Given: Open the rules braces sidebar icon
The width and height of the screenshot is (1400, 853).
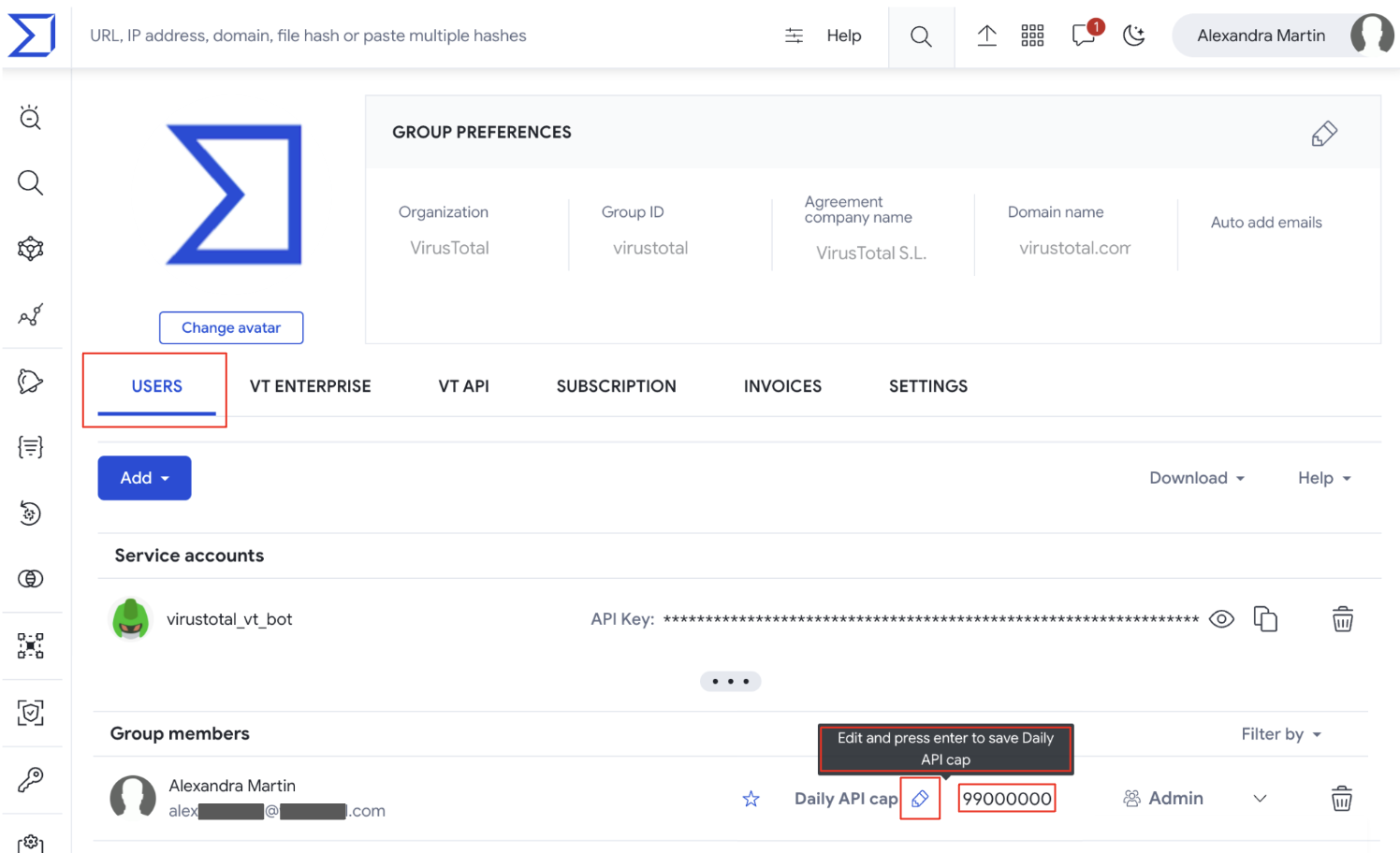Looking at the screenshot, I should [x=31, y=447].
